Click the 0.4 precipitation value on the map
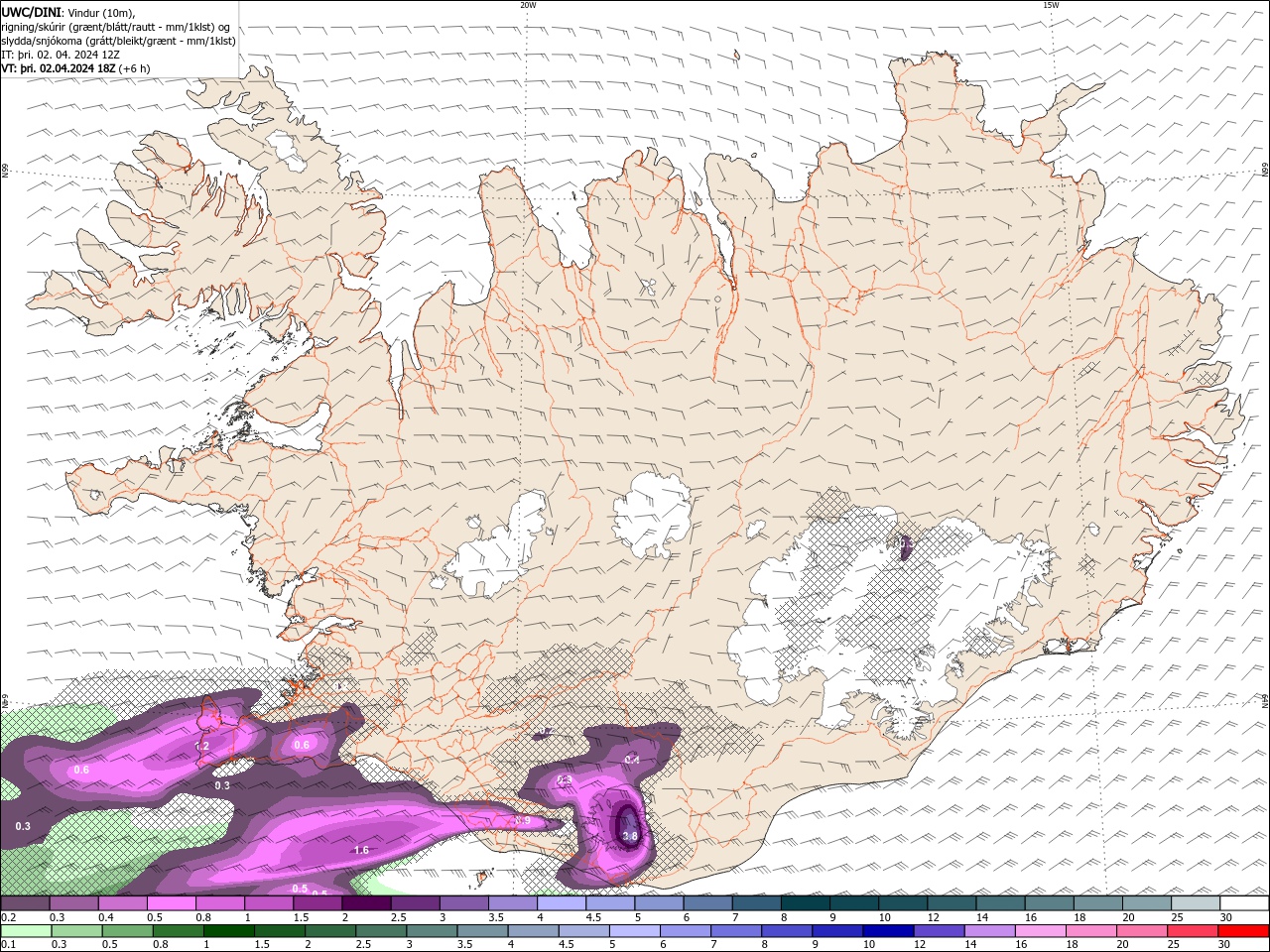1270x952 pixels. pyautogui.click(x=632, y=760)
